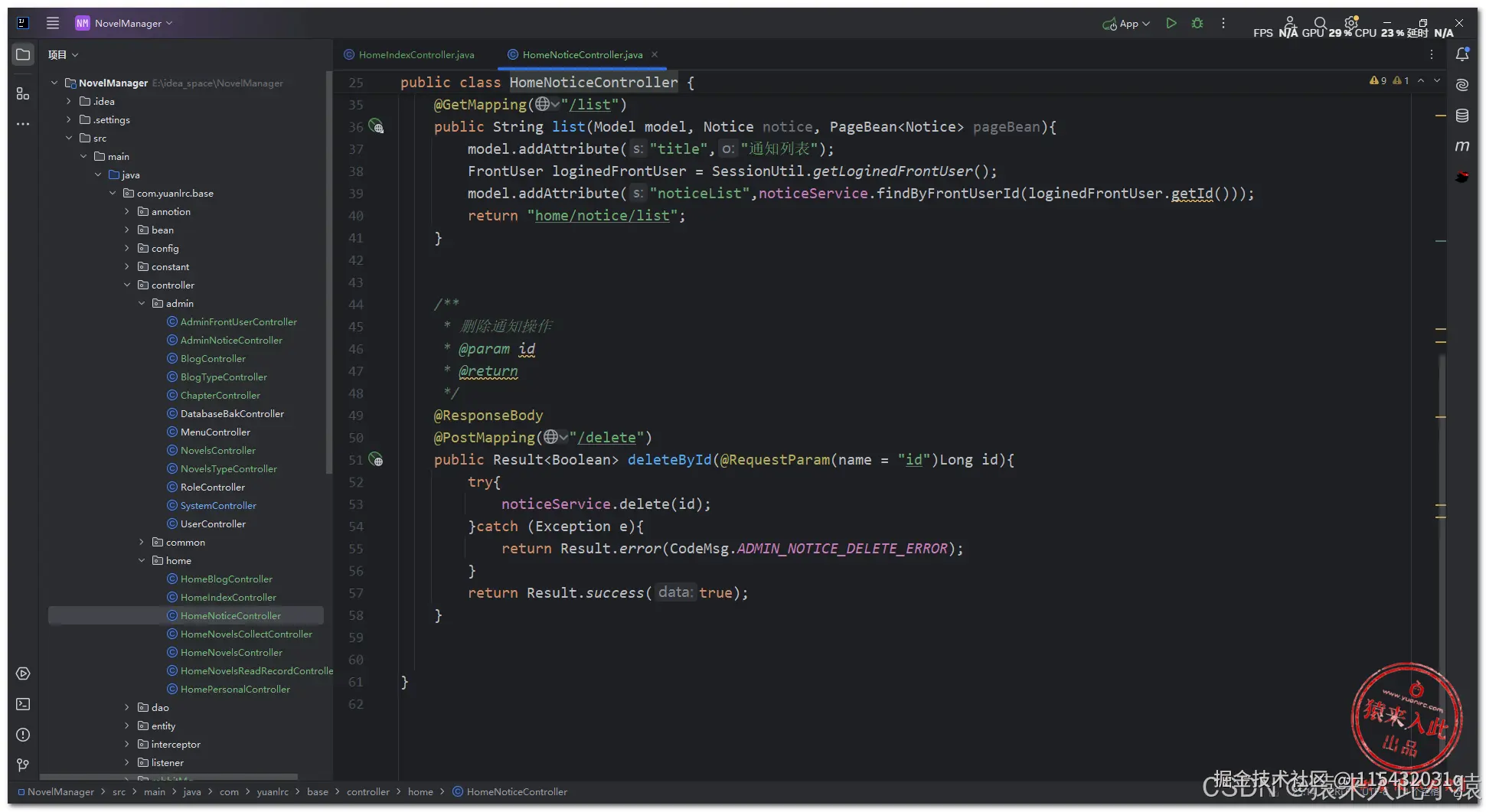Follow the "home/notice/list" view link
This screenshot has height=812, width=1486.
click(x=603, y=215)
